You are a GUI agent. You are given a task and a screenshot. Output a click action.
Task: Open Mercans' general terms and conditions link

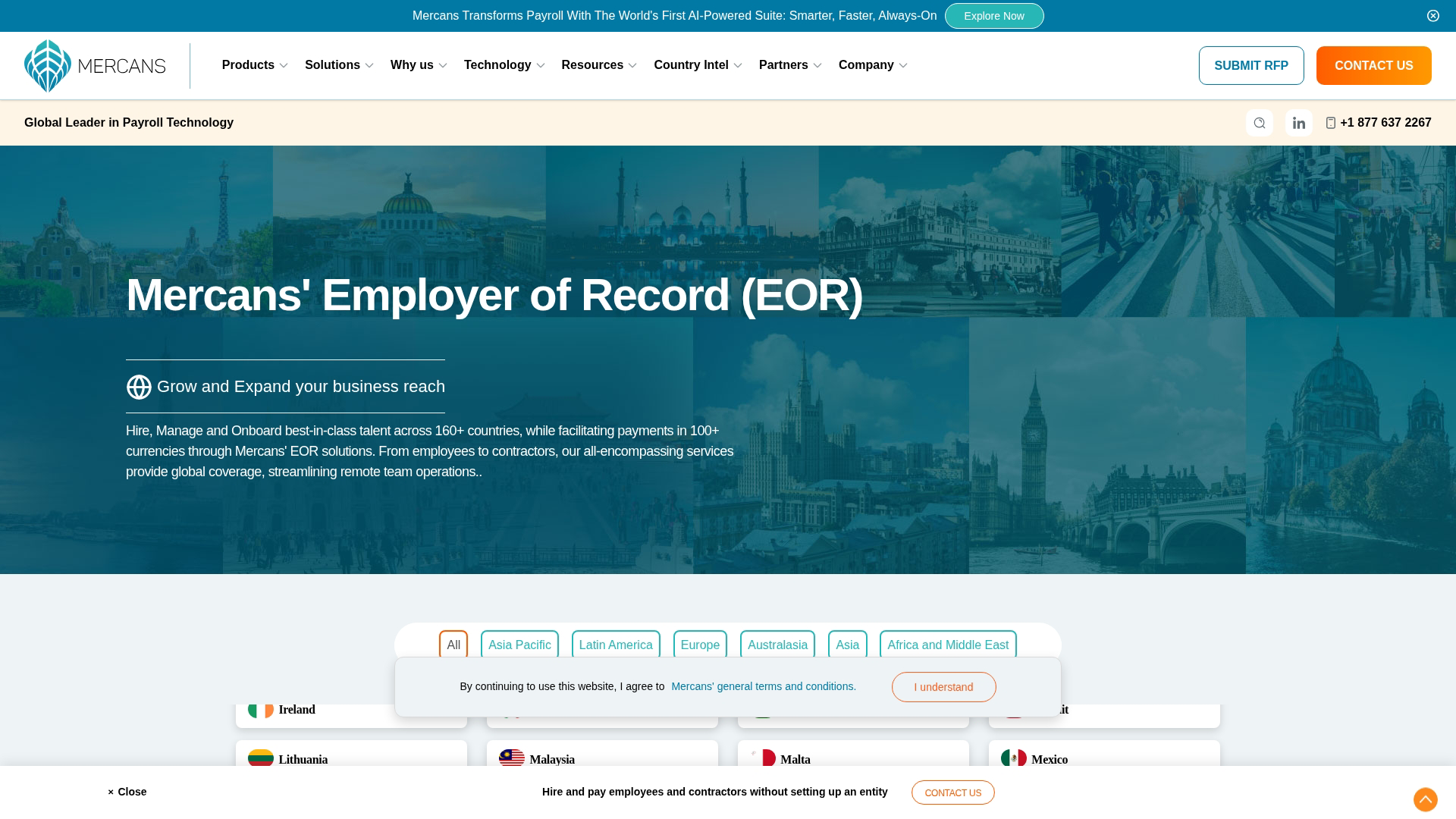pos(764,686)
